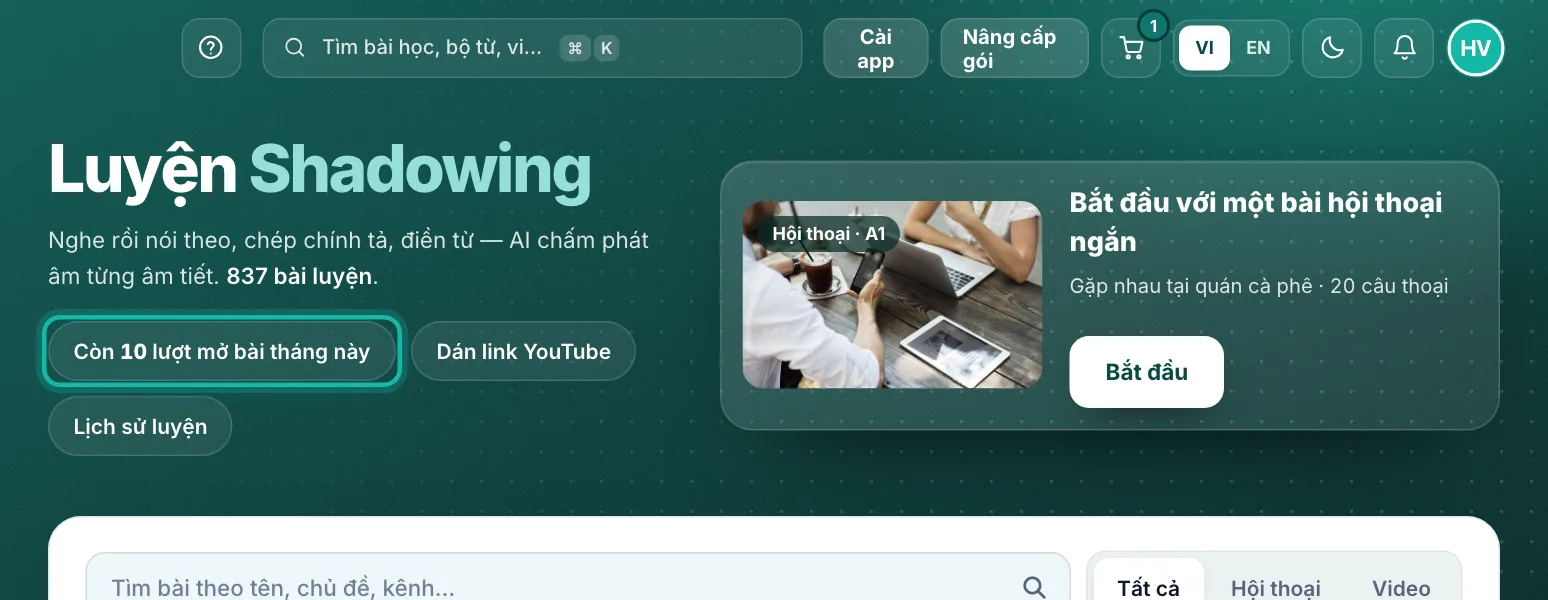Open the café conversation thumbnail image
The width and height of the screenshot is (1548, 600).
(892, 295)
